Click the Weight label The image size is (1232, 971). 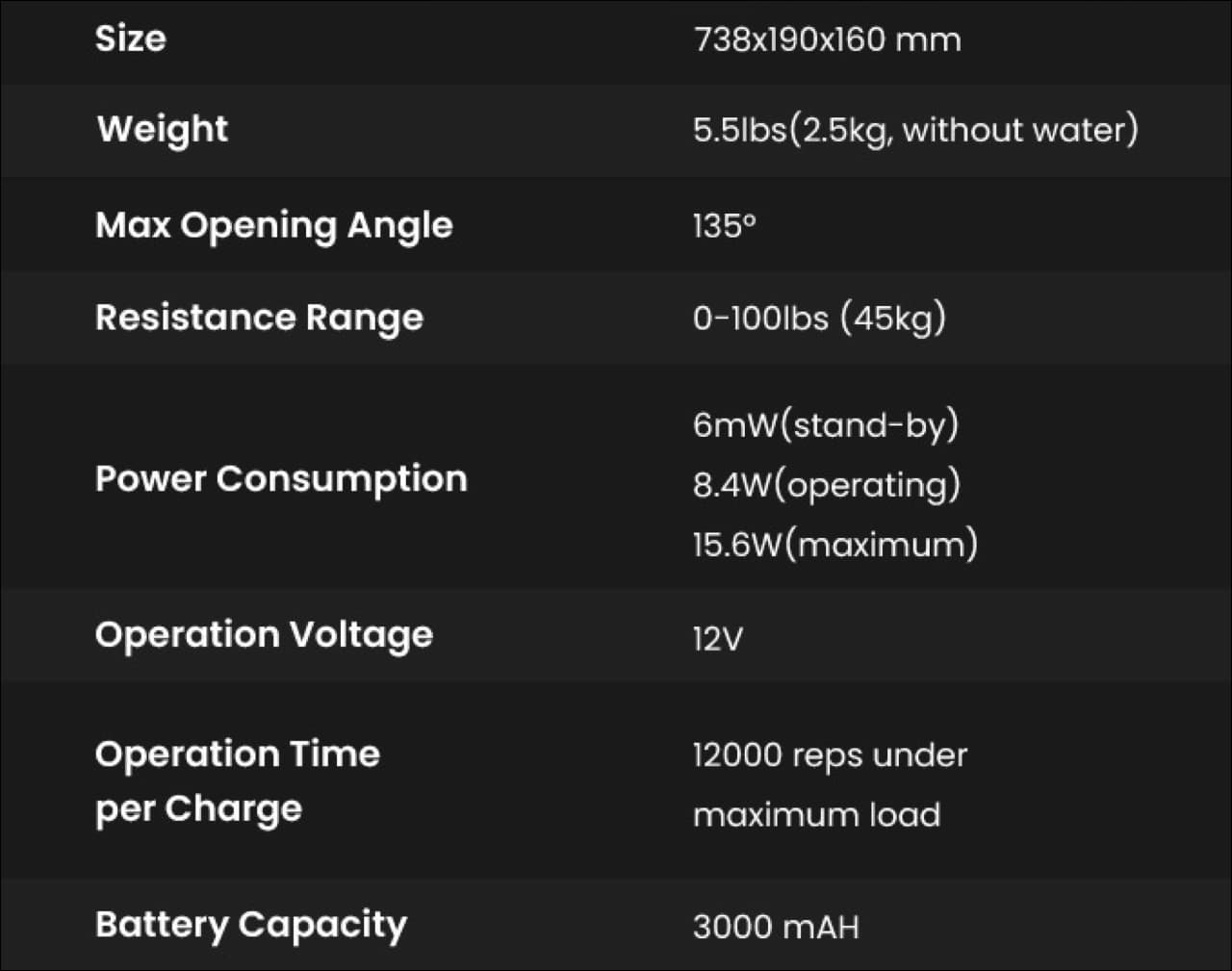point(163,129)
